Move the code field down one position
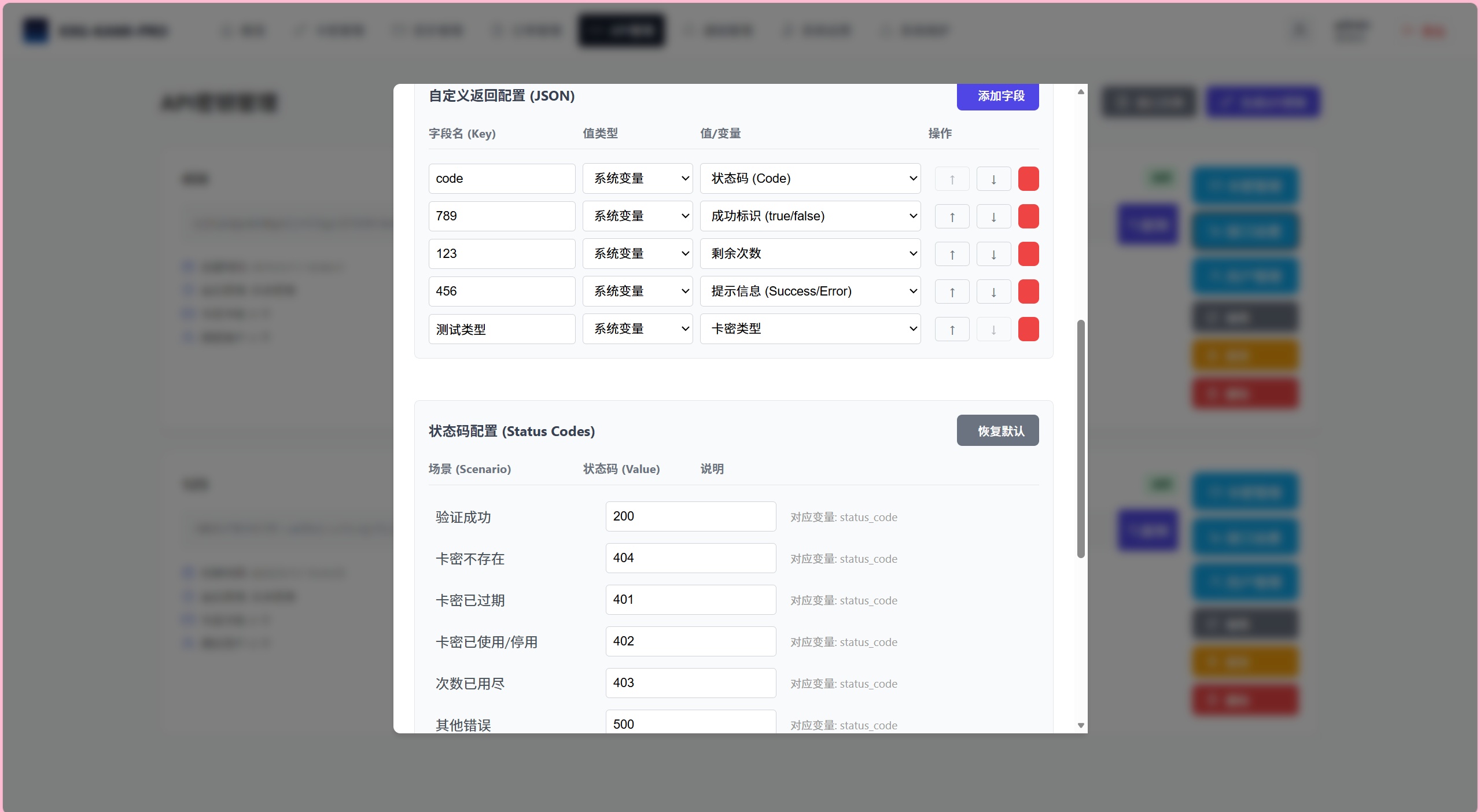 [992, 178]
